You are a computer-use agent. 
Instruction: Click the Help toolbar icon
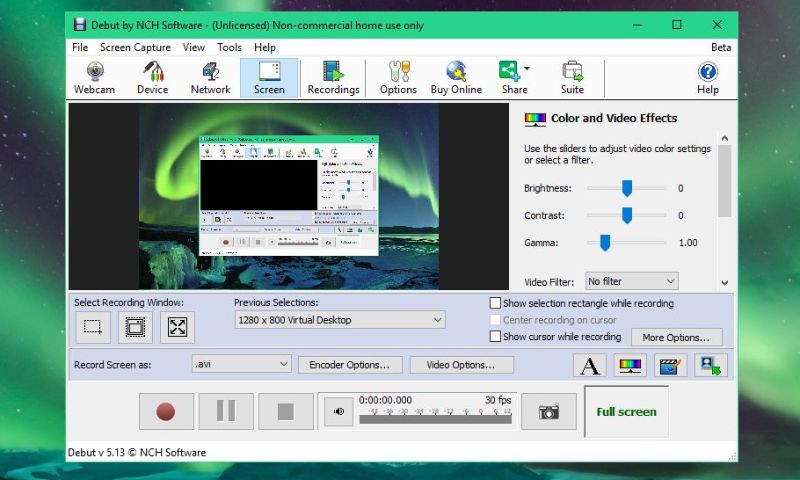708,78
